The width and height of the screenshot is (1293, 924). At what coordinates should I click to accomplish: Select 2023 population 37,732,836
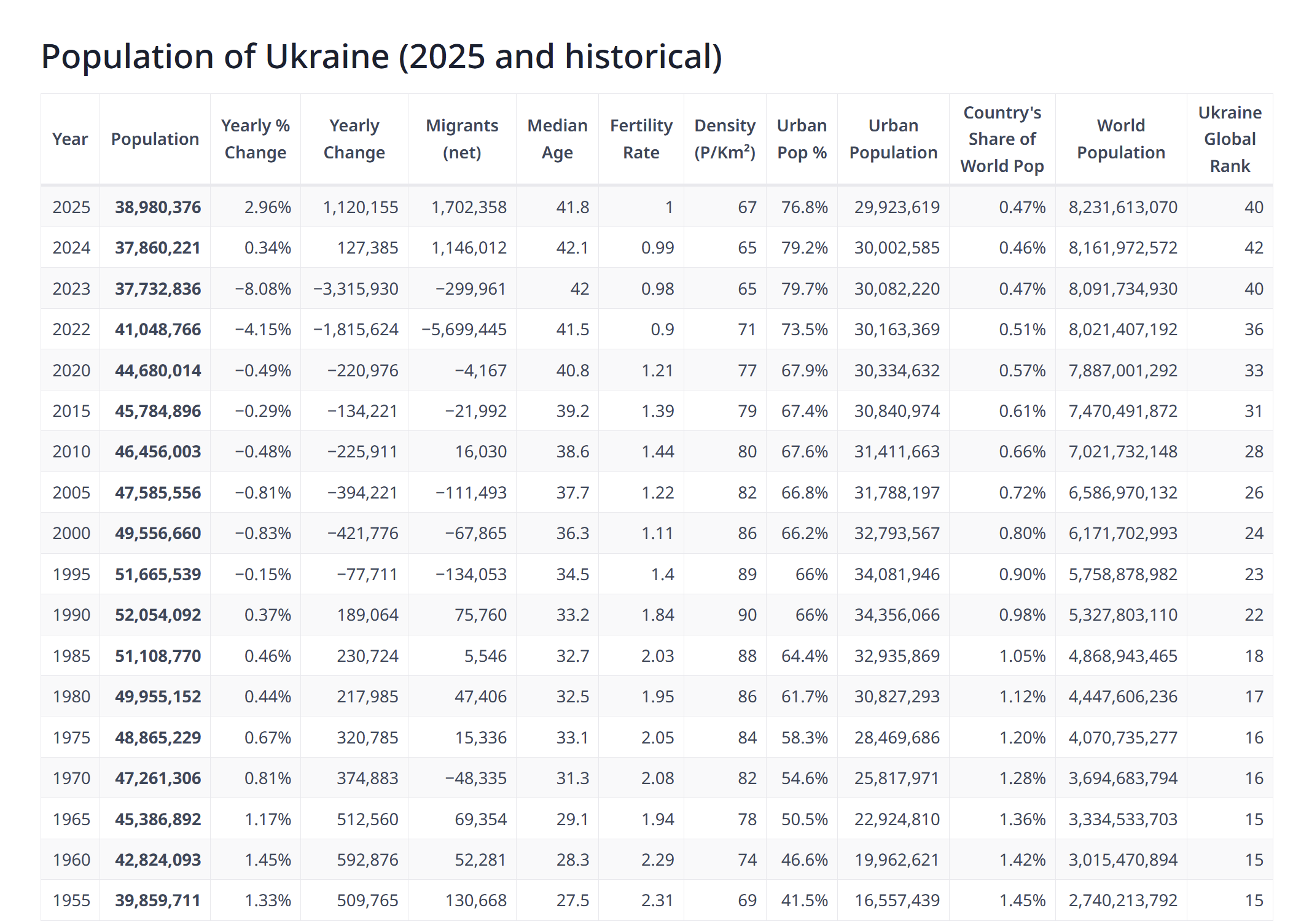click(158, 289)
